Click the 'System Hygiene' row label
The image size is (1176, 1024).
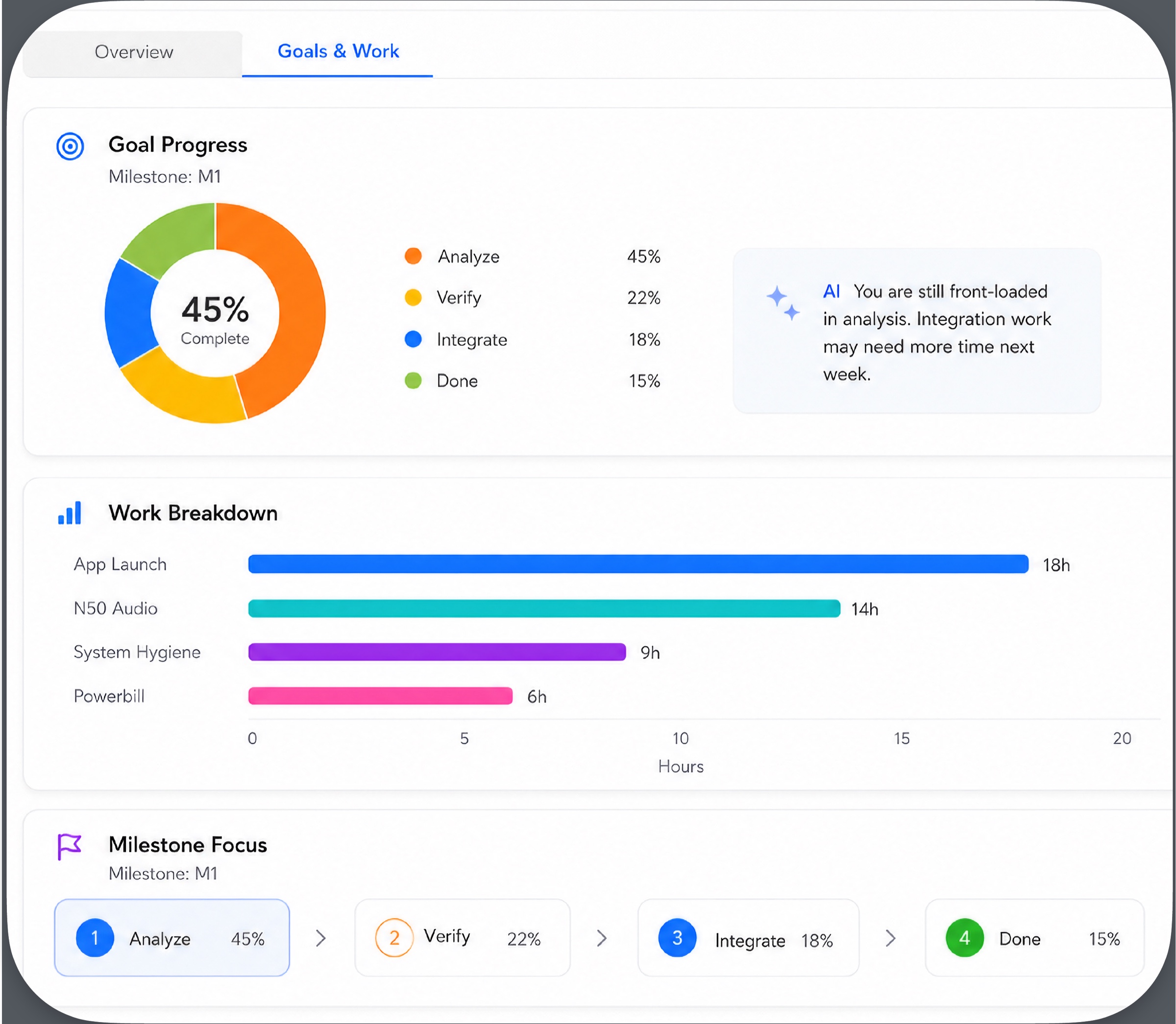137,653
